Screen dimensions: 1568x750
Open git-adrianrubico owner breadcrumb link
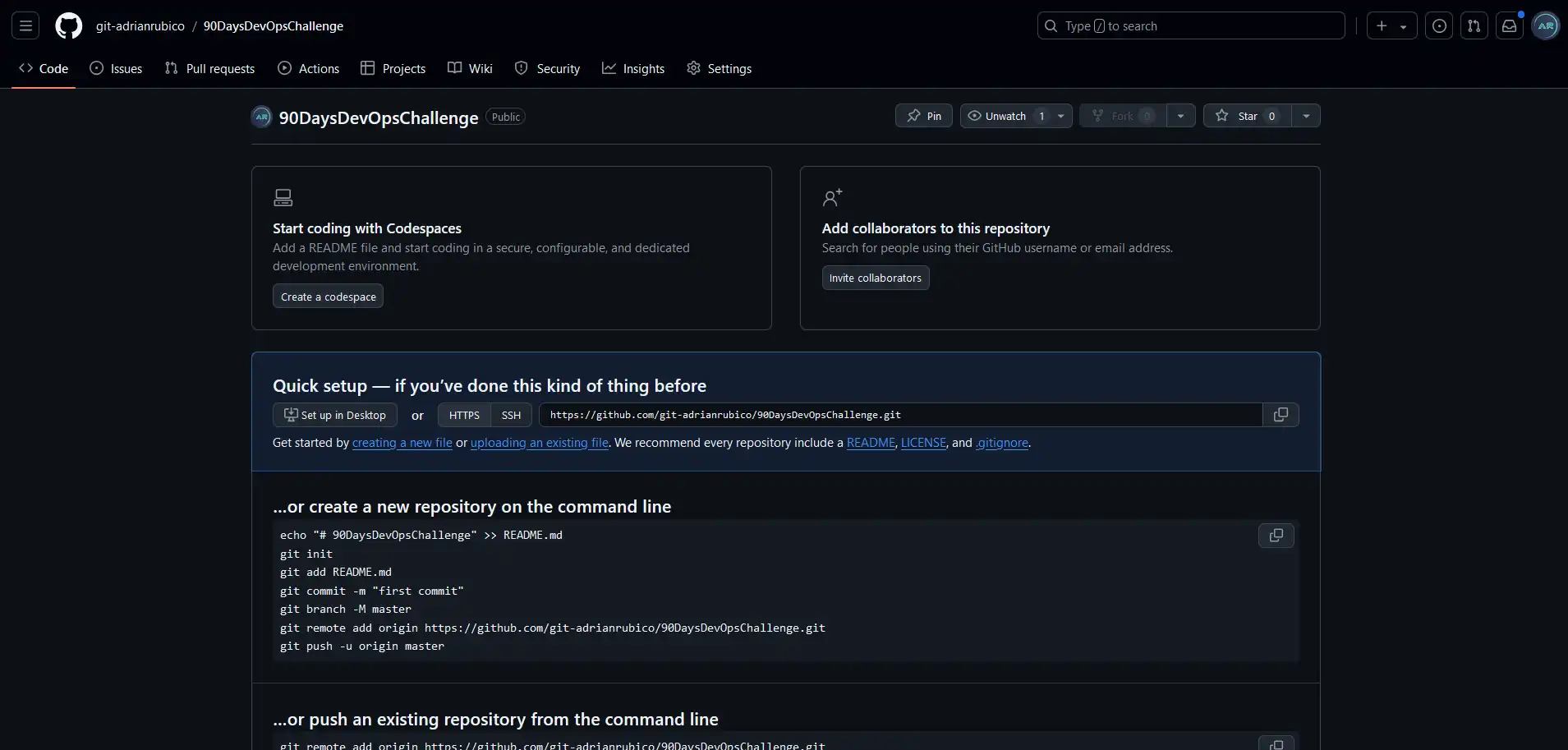point(140,26)
